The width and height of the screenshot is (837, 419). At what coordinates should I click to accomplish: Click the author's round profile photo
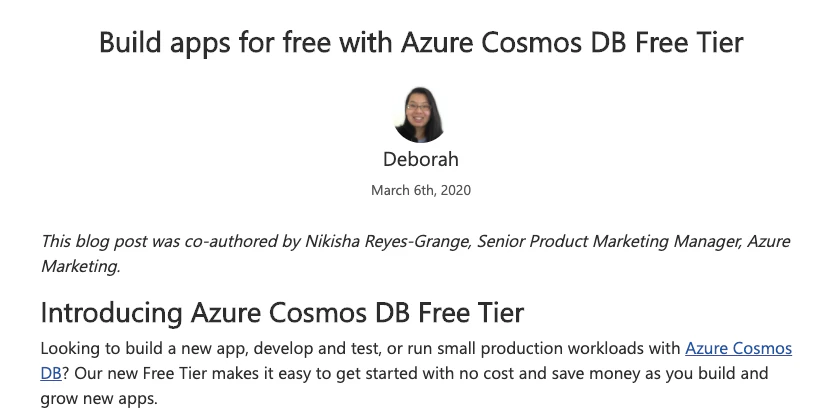[x=421, y=115]
